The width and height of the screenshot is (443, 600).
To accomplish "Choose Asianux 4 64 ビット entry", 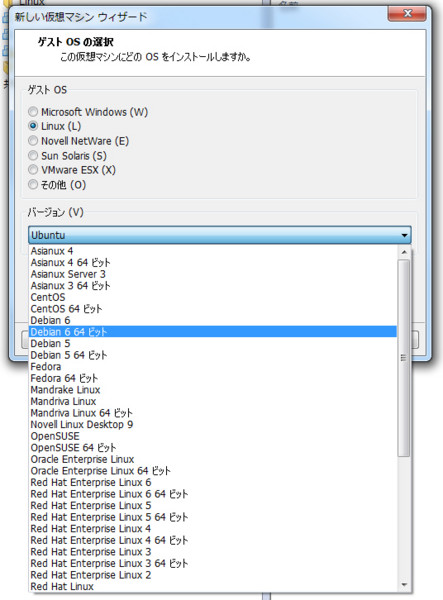I will pyautogui.click(x=213, y=262).
